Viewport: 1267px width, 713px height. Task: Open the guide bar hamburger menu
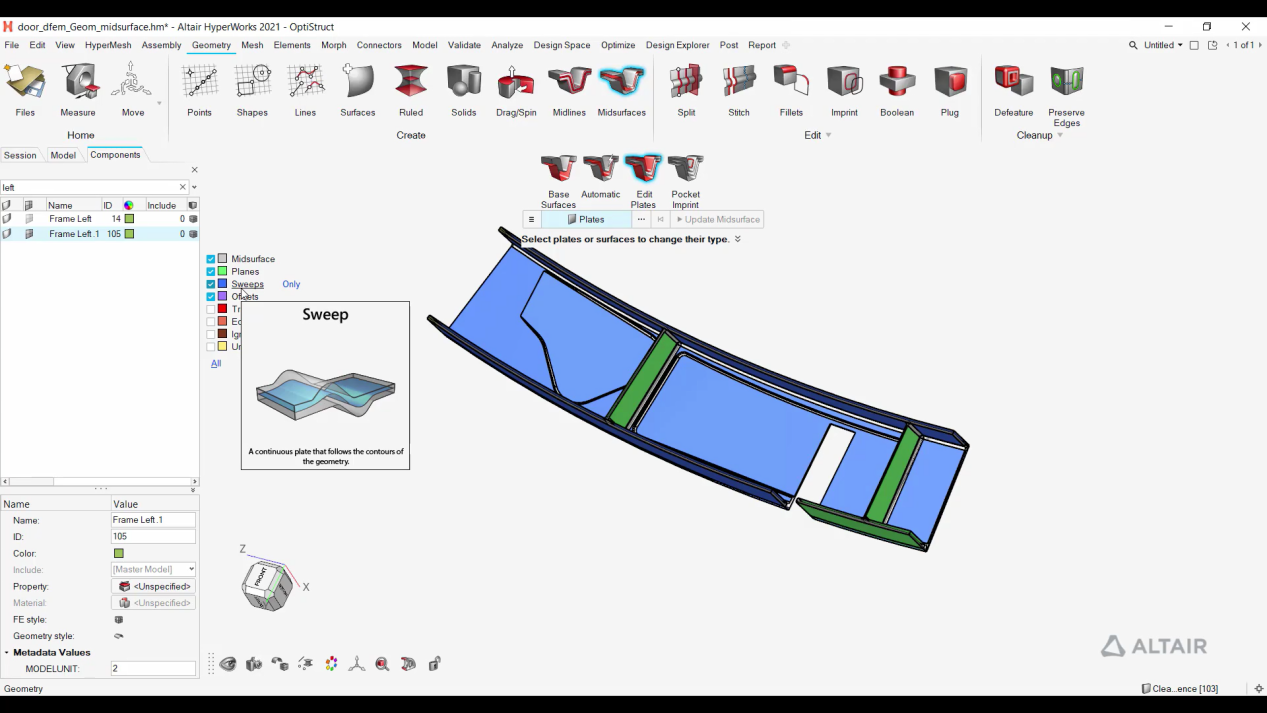[x=531, y=220]
